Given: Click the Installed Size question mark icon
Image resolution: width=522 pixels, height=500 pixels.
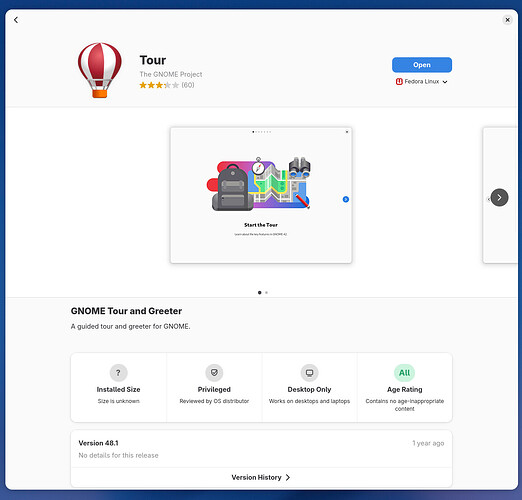Looking at the screenshot, I should (x=118, y=373).
